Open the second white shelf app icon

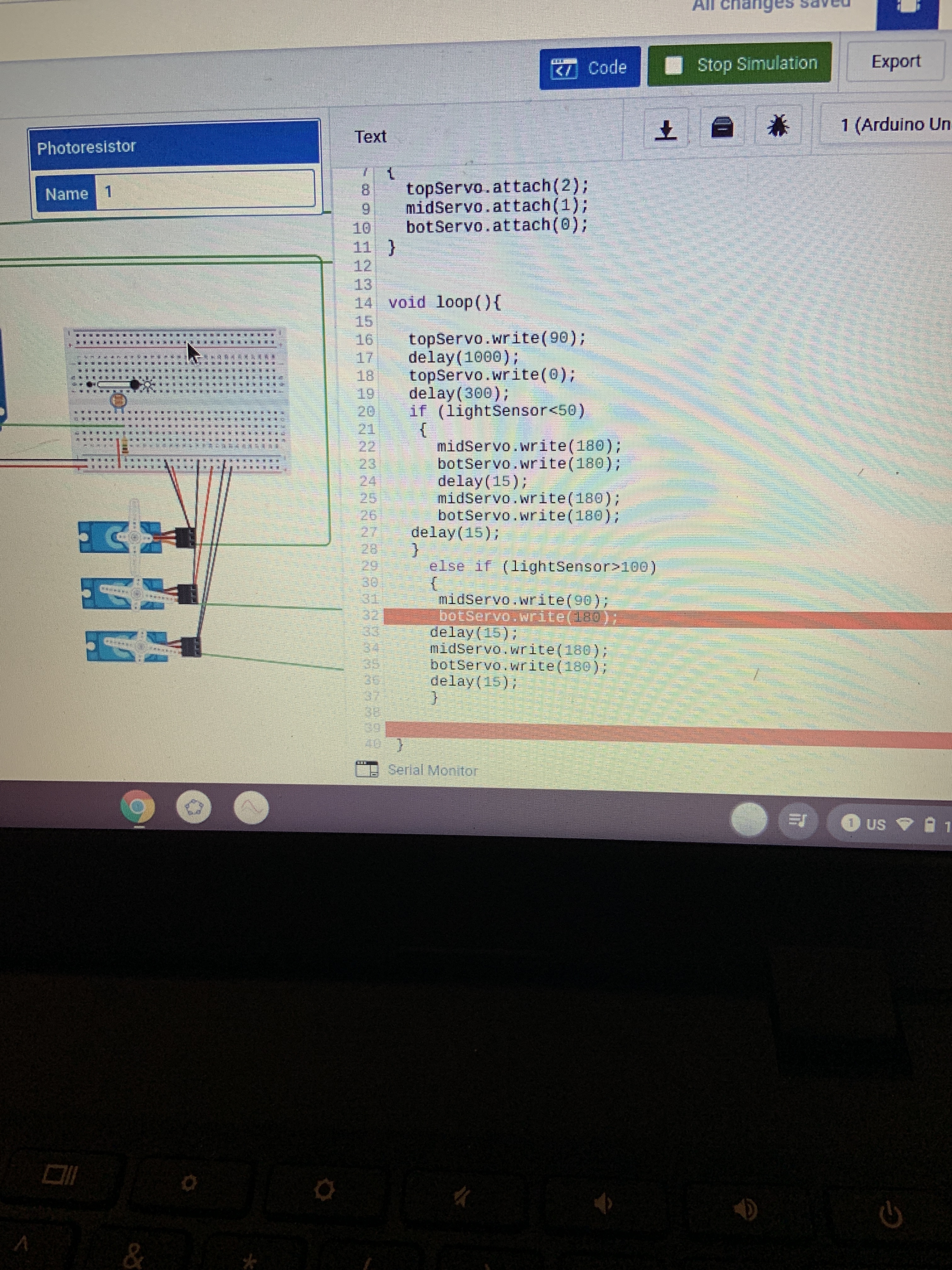click(194, 807)
